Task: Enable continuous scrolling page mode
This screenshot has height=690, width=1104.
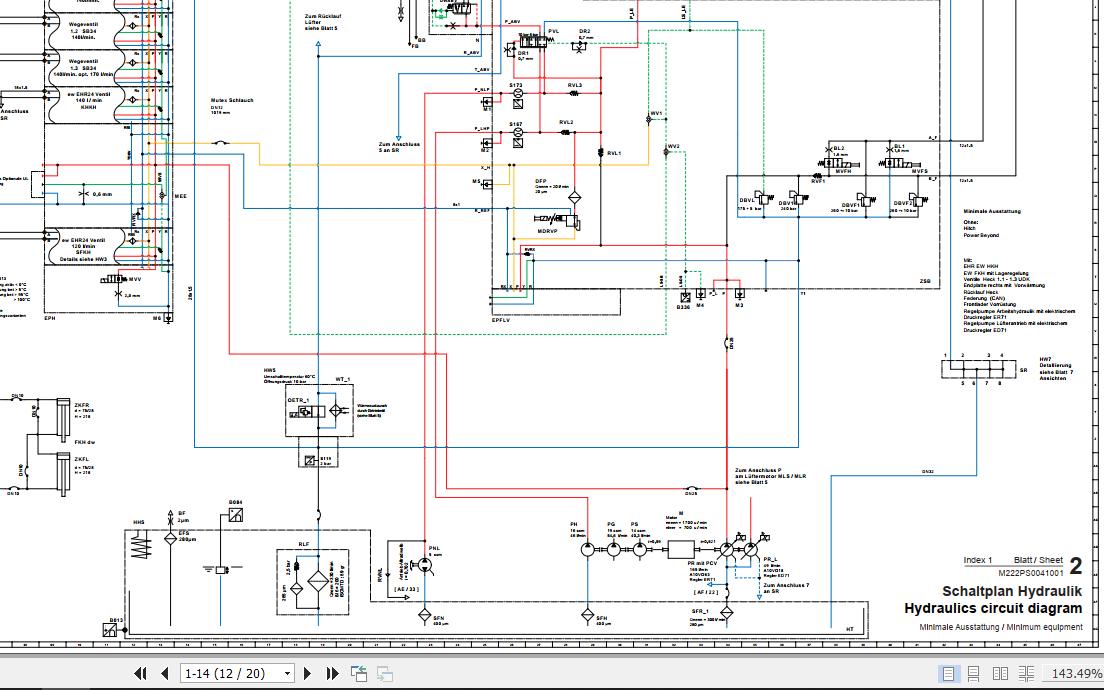Action: point(974,674)
